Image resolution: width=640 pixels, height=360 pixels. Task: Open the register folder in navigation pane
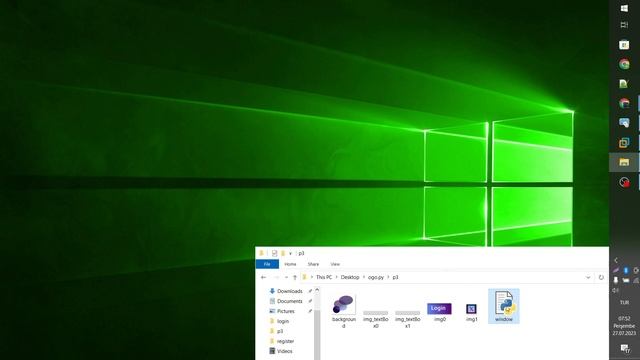(282, 341)
